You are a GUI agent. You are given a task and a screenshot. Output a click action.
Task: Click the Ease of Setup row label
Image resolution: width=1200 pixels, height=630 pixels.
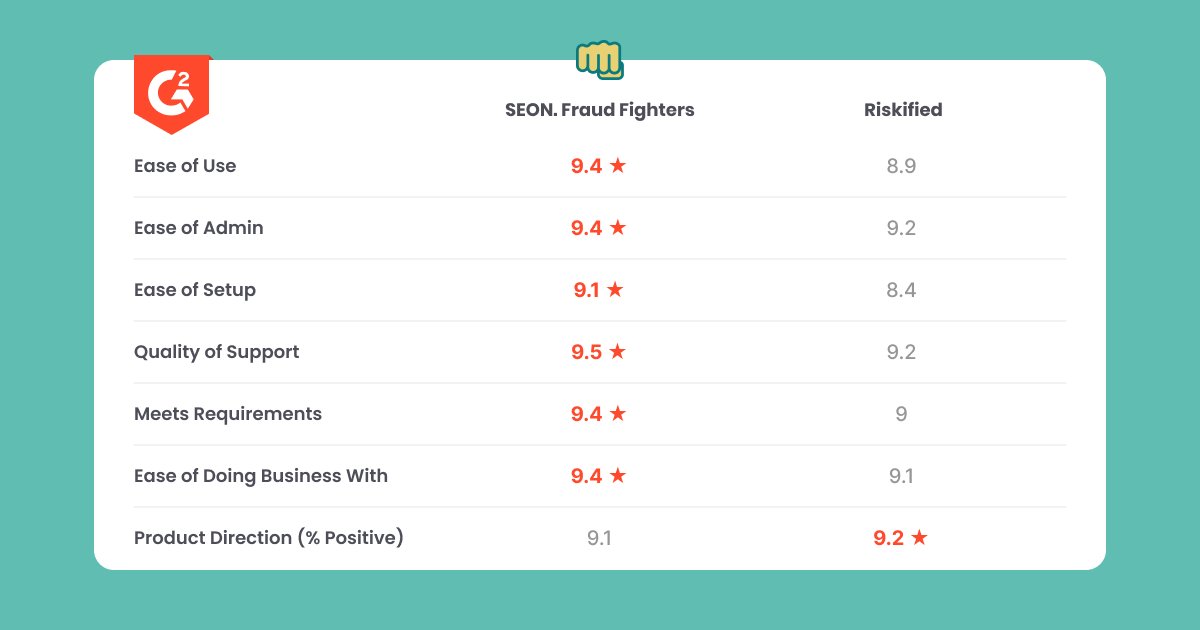[x=195, y=290]
